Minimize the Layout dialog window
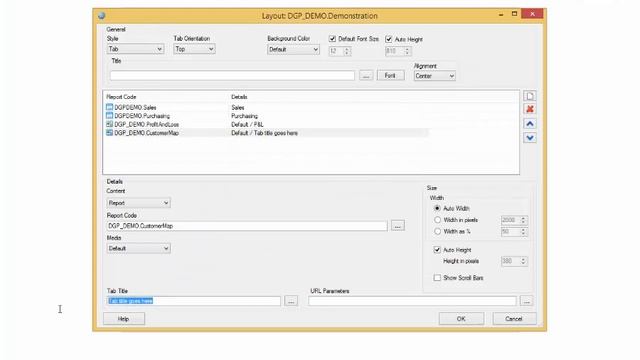Screen dimensions: 640x360 pos(501,14)
